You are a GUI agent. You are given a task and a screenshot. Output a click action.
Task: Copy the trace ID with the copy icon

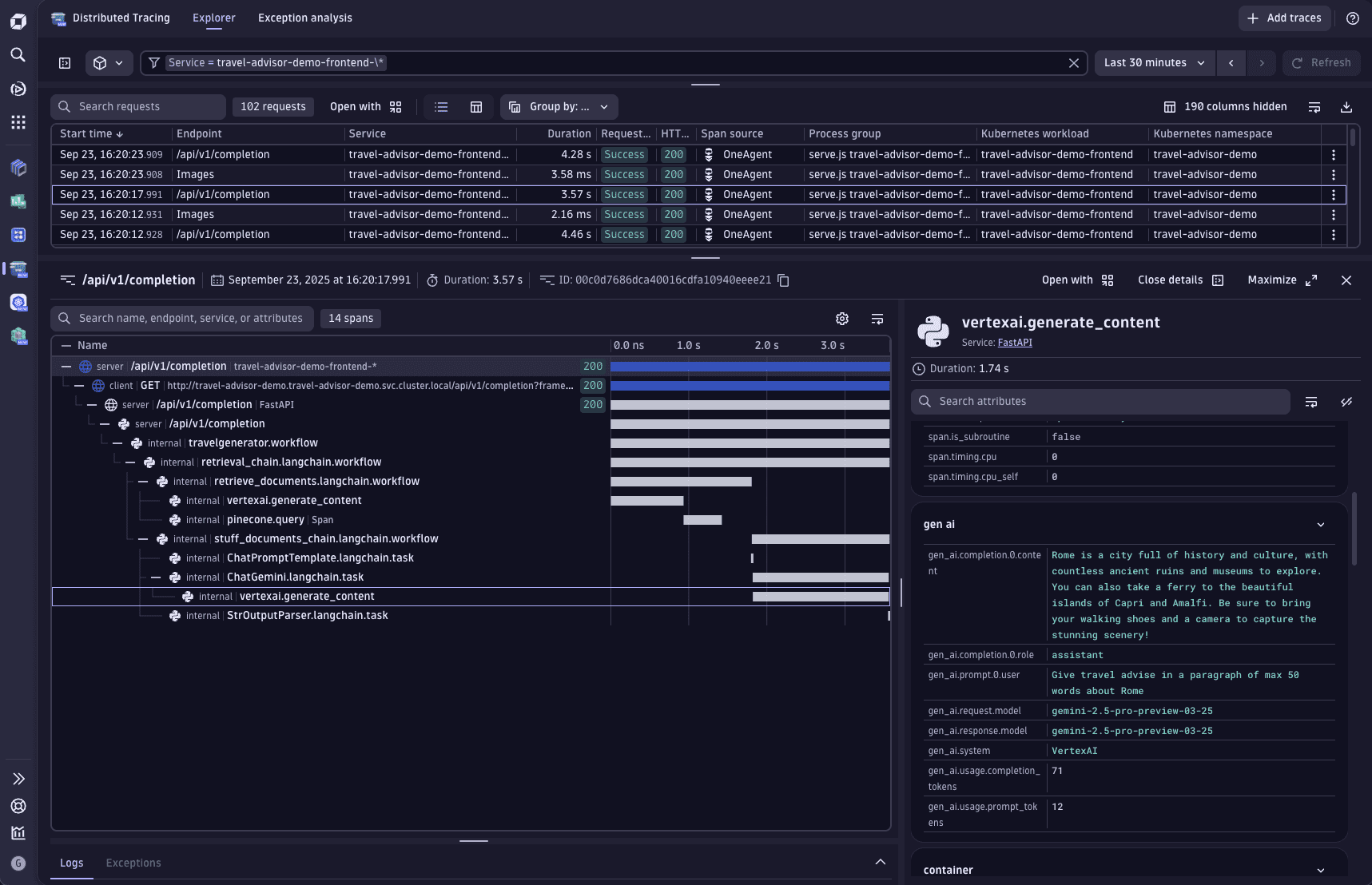pos(782,280)
